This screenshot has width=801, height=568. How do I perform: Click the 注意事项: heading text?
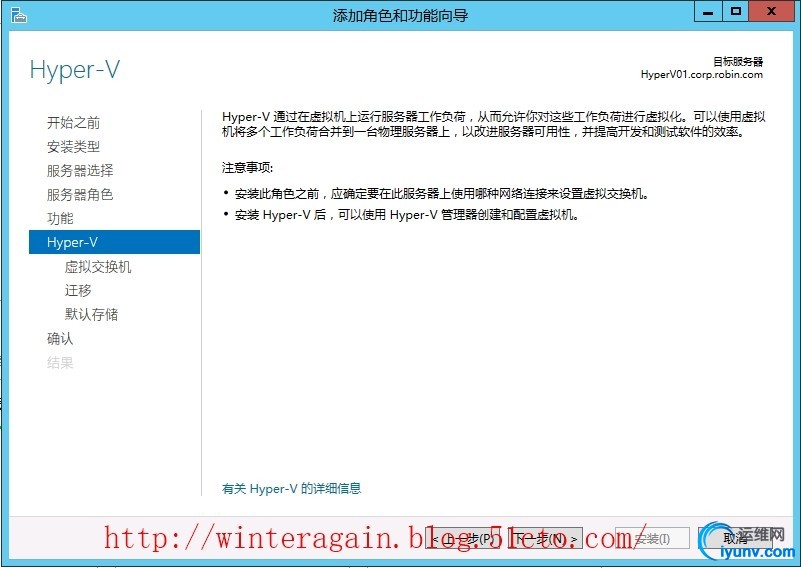(248, 168)
